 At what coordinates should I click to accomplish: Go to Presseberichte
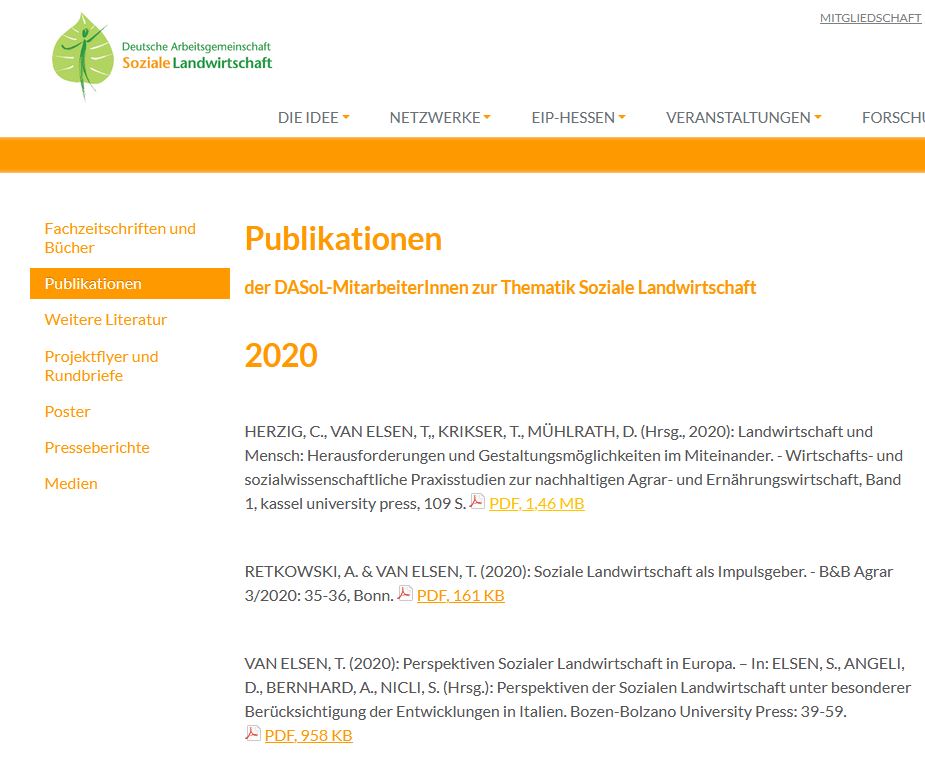(97, 448)
